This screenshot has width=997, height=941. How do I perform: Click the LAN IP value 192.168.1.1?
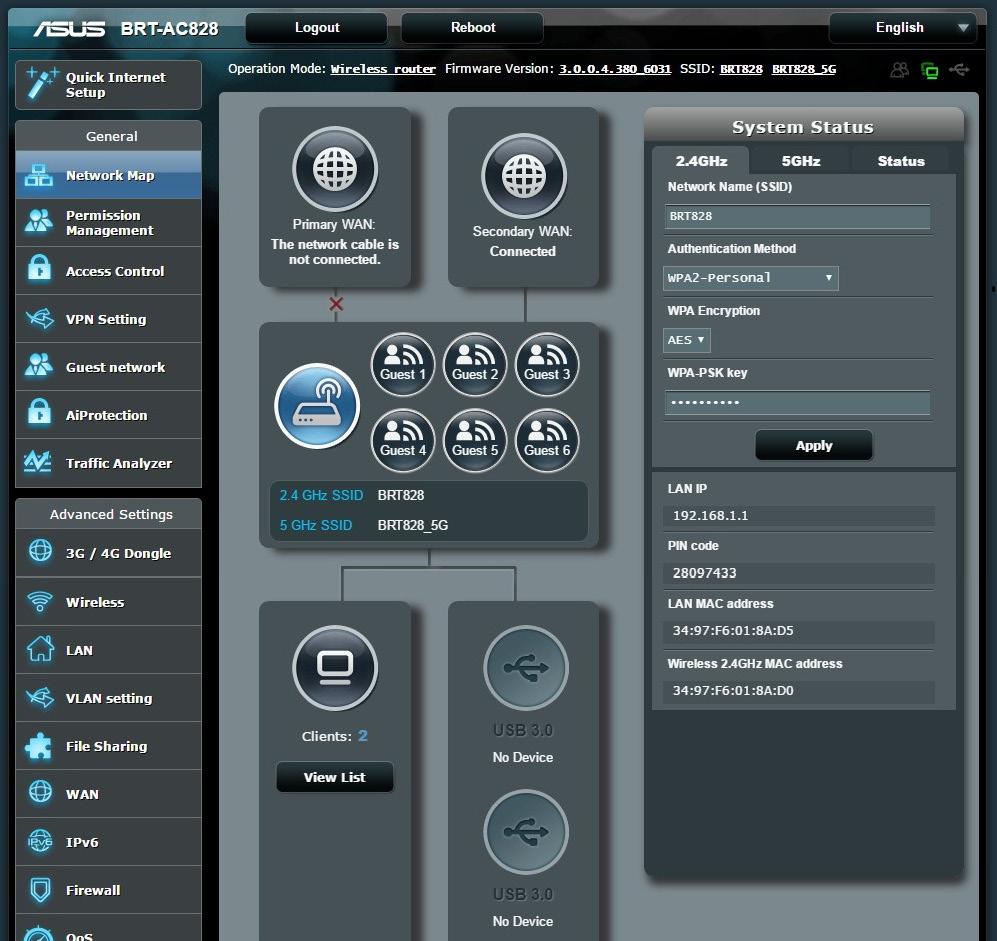(710, 516)
